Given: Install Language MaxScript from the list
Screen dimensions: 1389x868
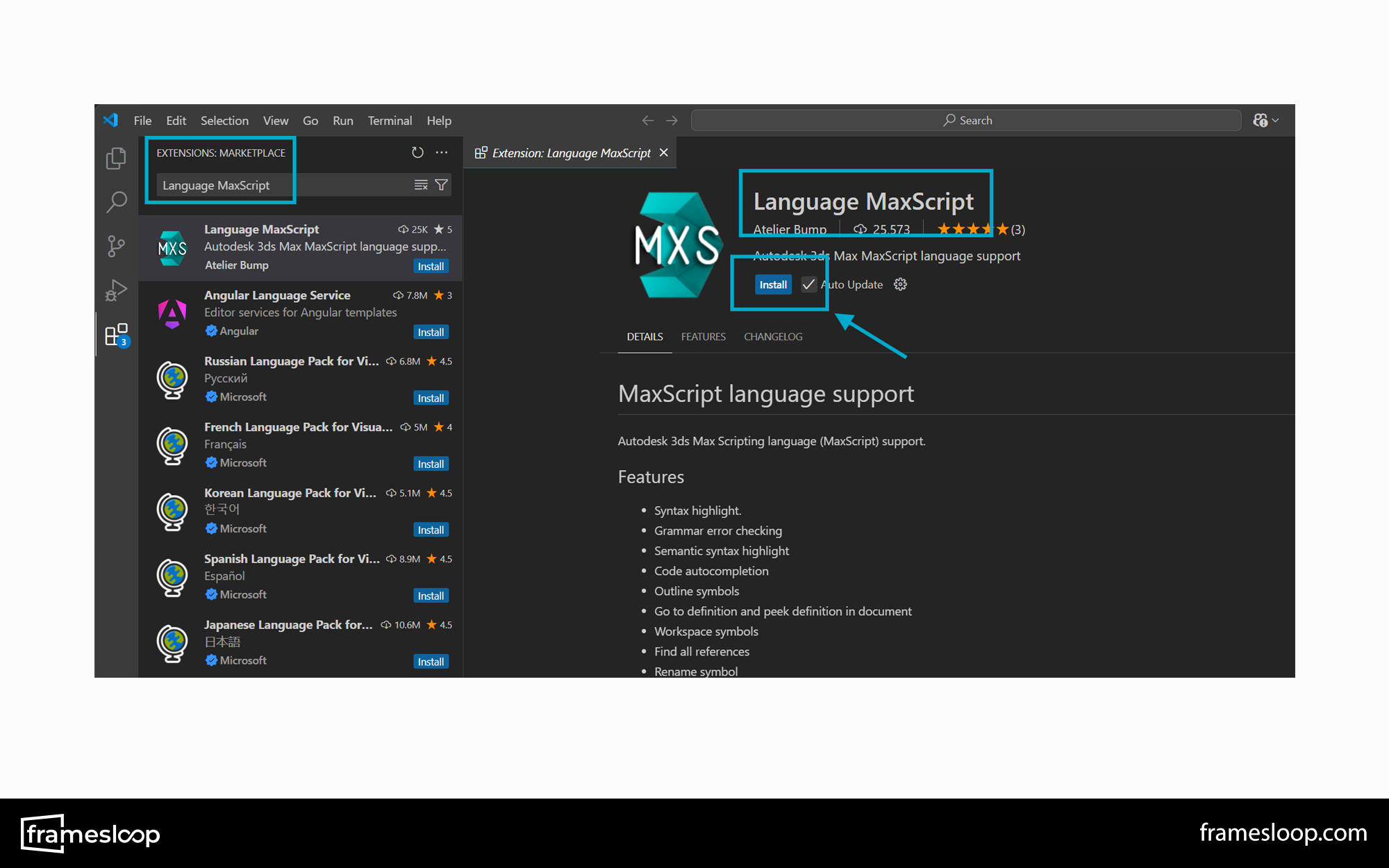Looking at the screenshot, I should [431, 267].
